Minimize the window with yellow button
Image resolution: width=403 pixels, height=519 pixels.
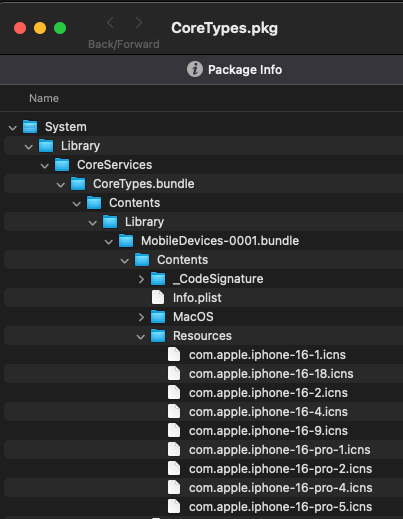[40, 28]
